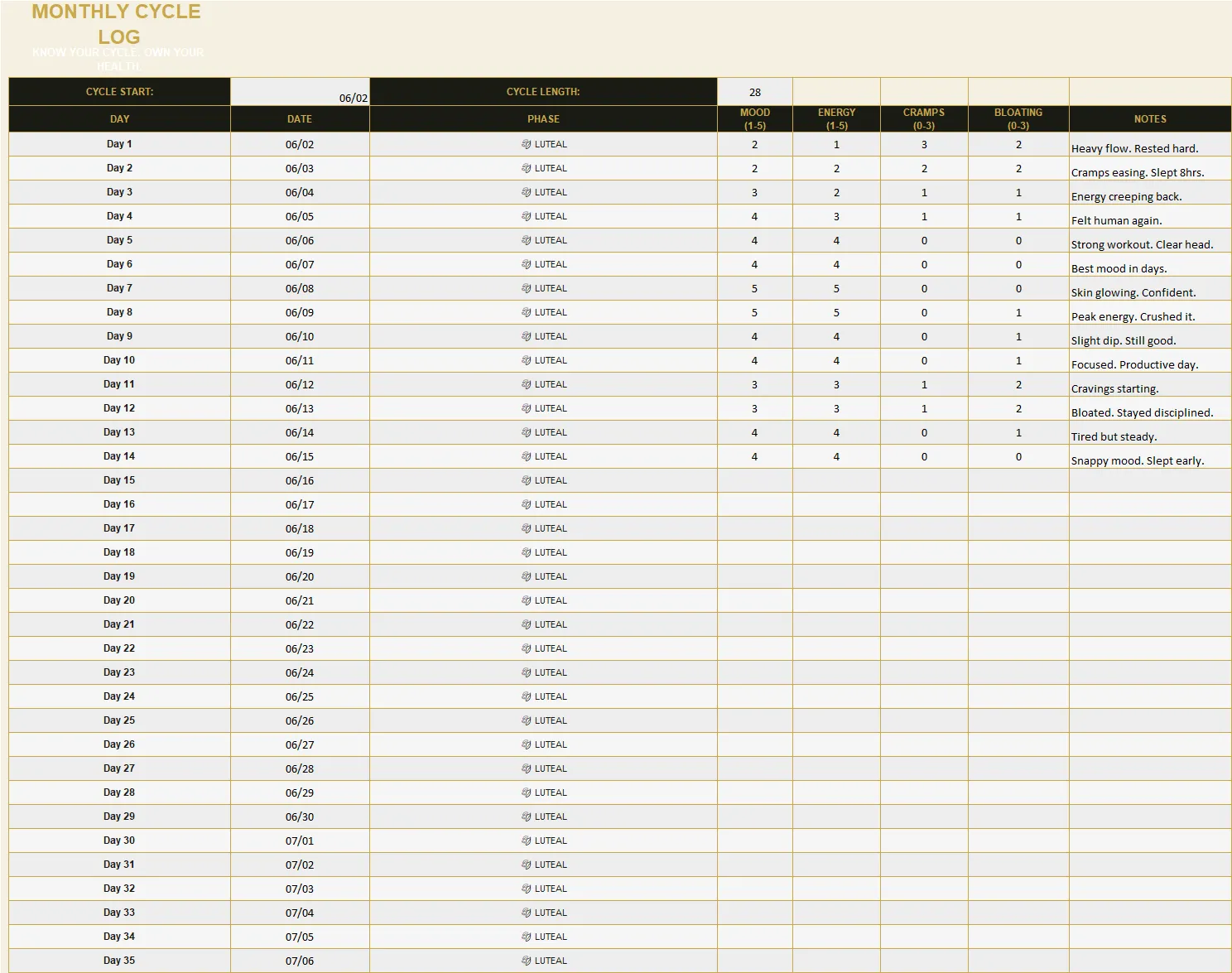
Task: Click the phase icon in the Day 21 row
Action: point(526,624)
